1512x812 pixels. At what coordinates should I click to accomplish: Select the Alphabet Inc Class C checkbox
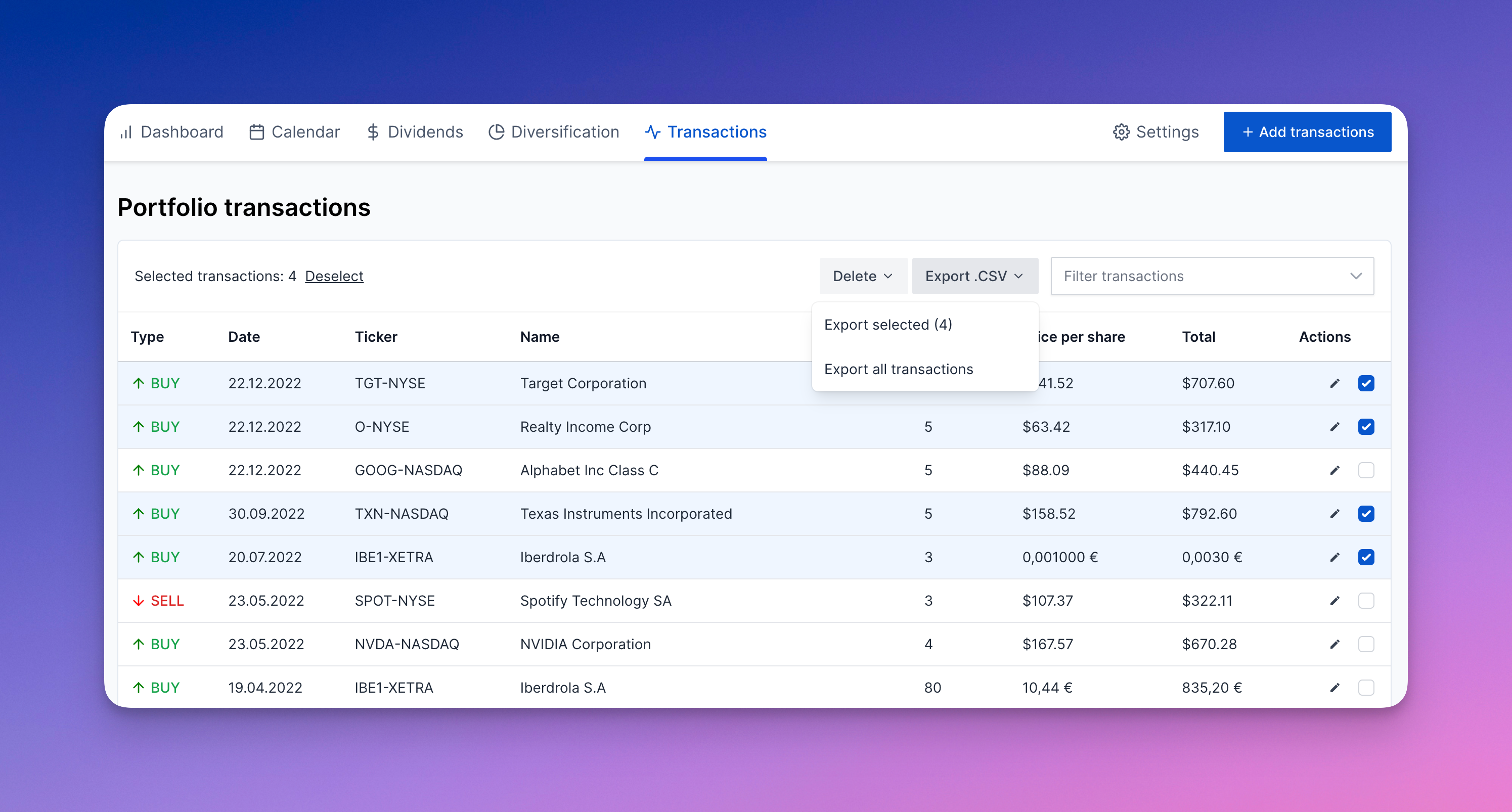pyautogui.click(x=1366, y=470)
